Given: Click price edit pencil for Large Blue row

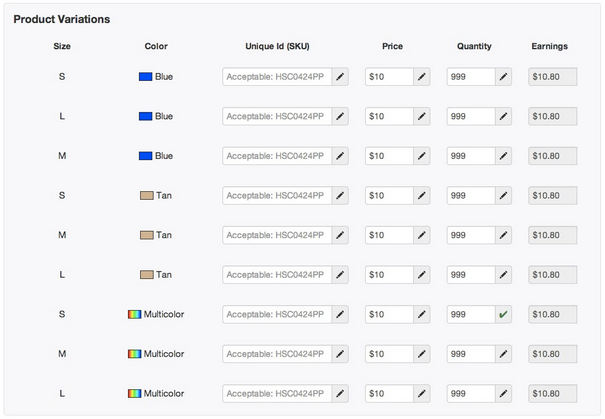Looking at the screenshot, I should pos(421,116).
